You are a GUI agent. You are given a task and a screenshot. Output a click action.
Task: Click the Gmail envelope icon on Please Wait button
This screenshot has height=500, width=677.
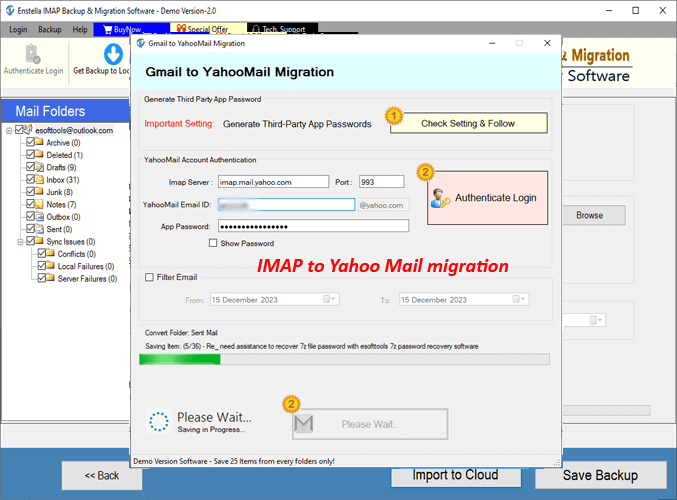pos(304,424)
